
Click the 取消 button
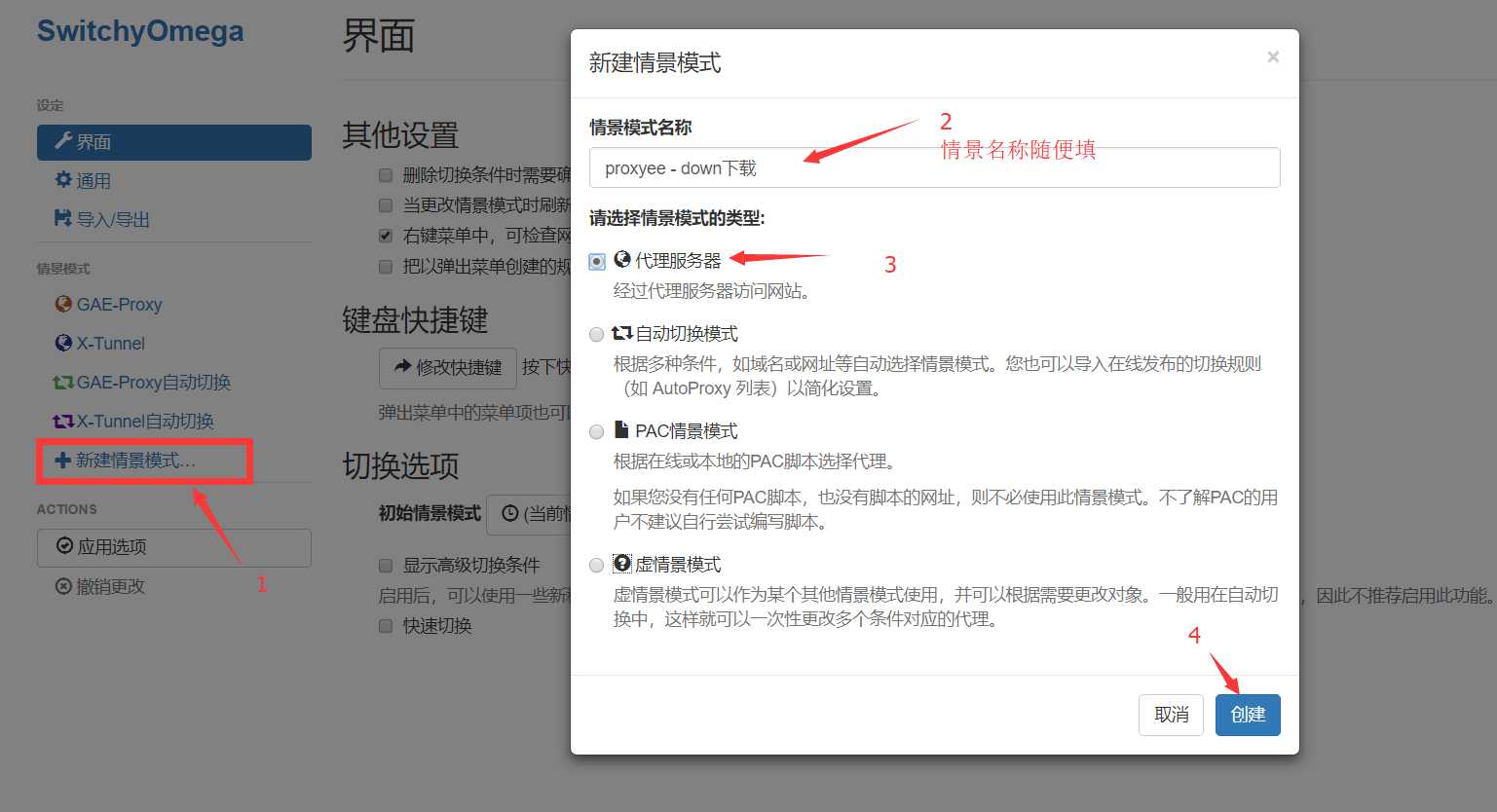[1171, 715]
